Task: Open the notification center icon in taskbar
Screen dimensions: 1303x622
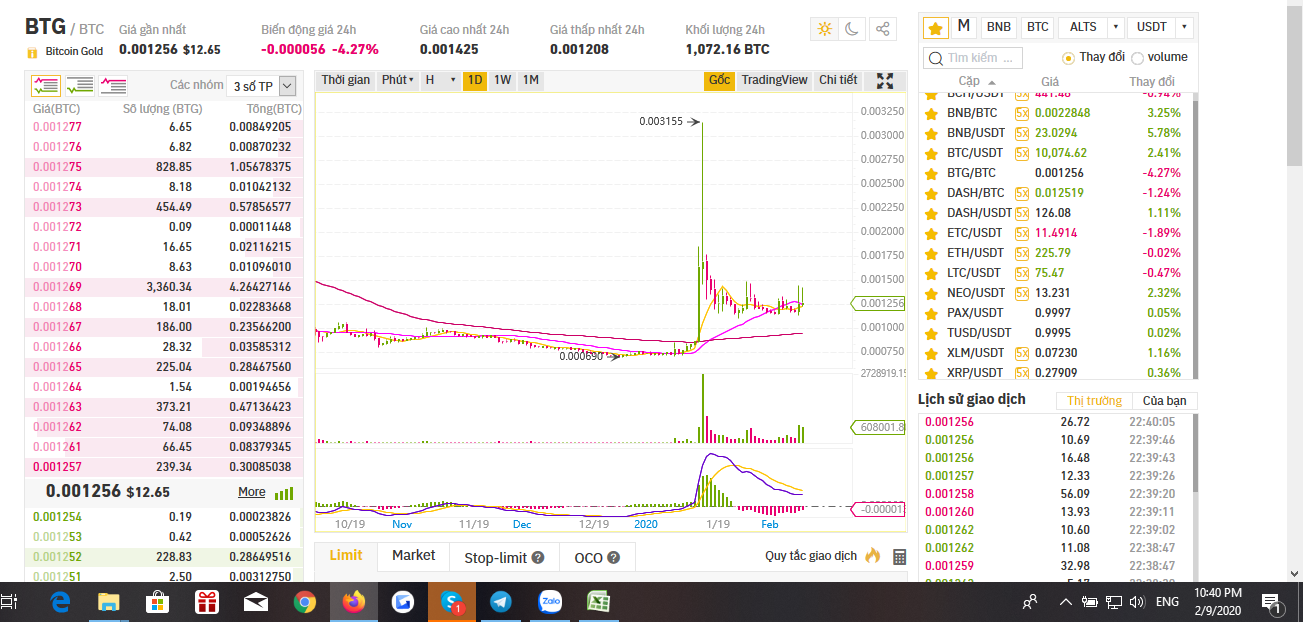Action: (1273, 602)
